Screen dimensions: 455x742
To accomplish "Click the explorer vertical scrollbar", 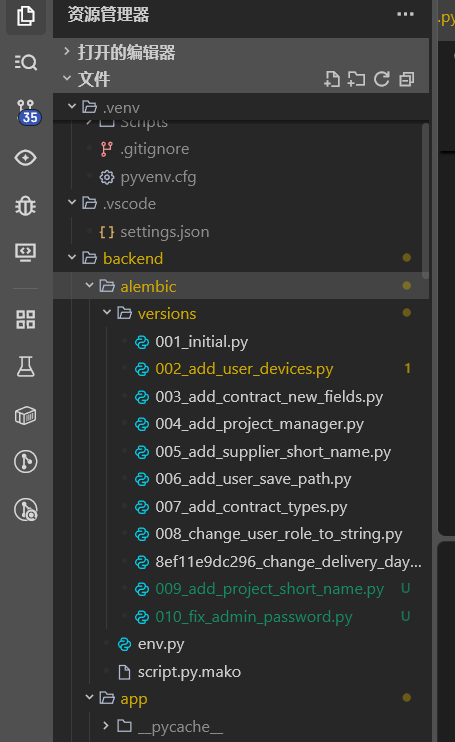I will coord(425,201).
